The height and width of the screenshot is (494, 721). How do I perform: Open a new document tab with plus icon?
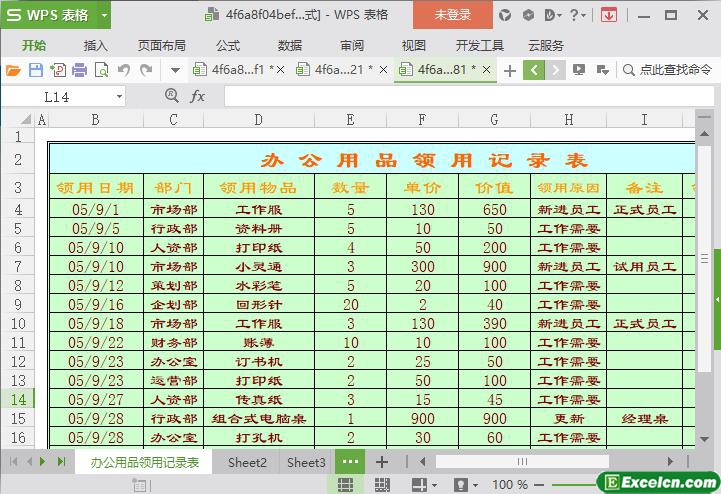click(510, 70)
